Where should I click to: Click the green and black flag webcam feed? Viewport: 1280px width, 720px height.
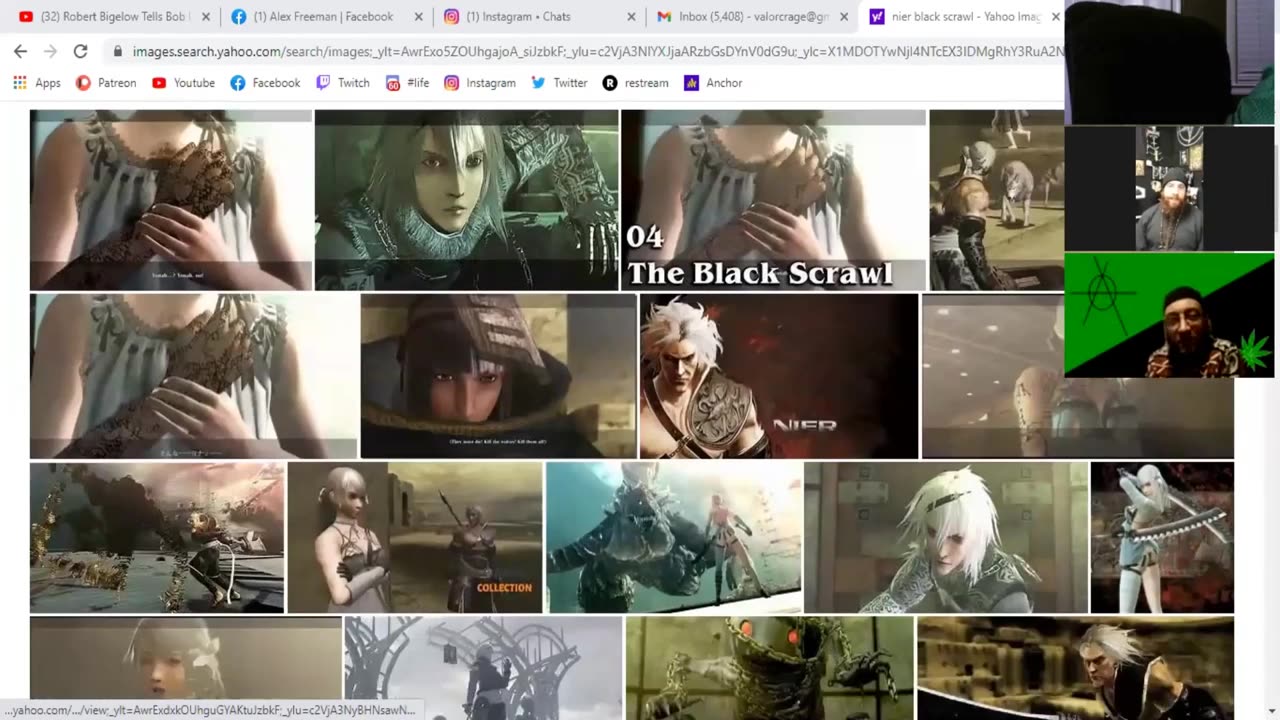tap(1169, 315)
